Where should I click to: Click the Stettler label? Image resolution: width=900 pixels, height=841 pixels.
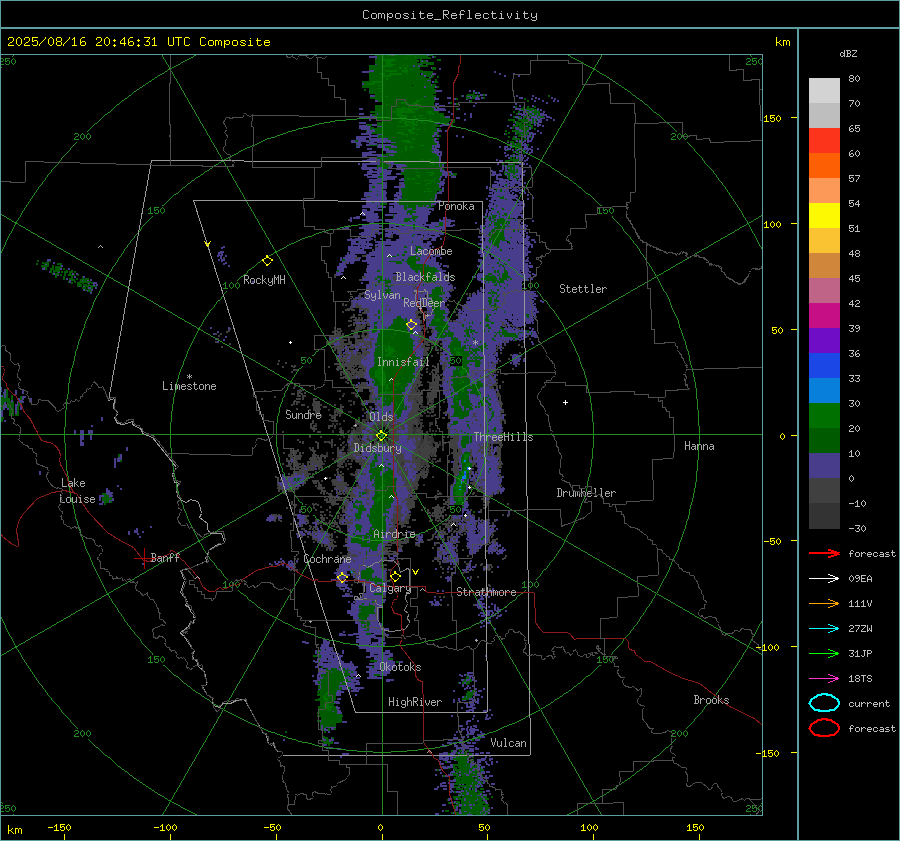point(583,289)
